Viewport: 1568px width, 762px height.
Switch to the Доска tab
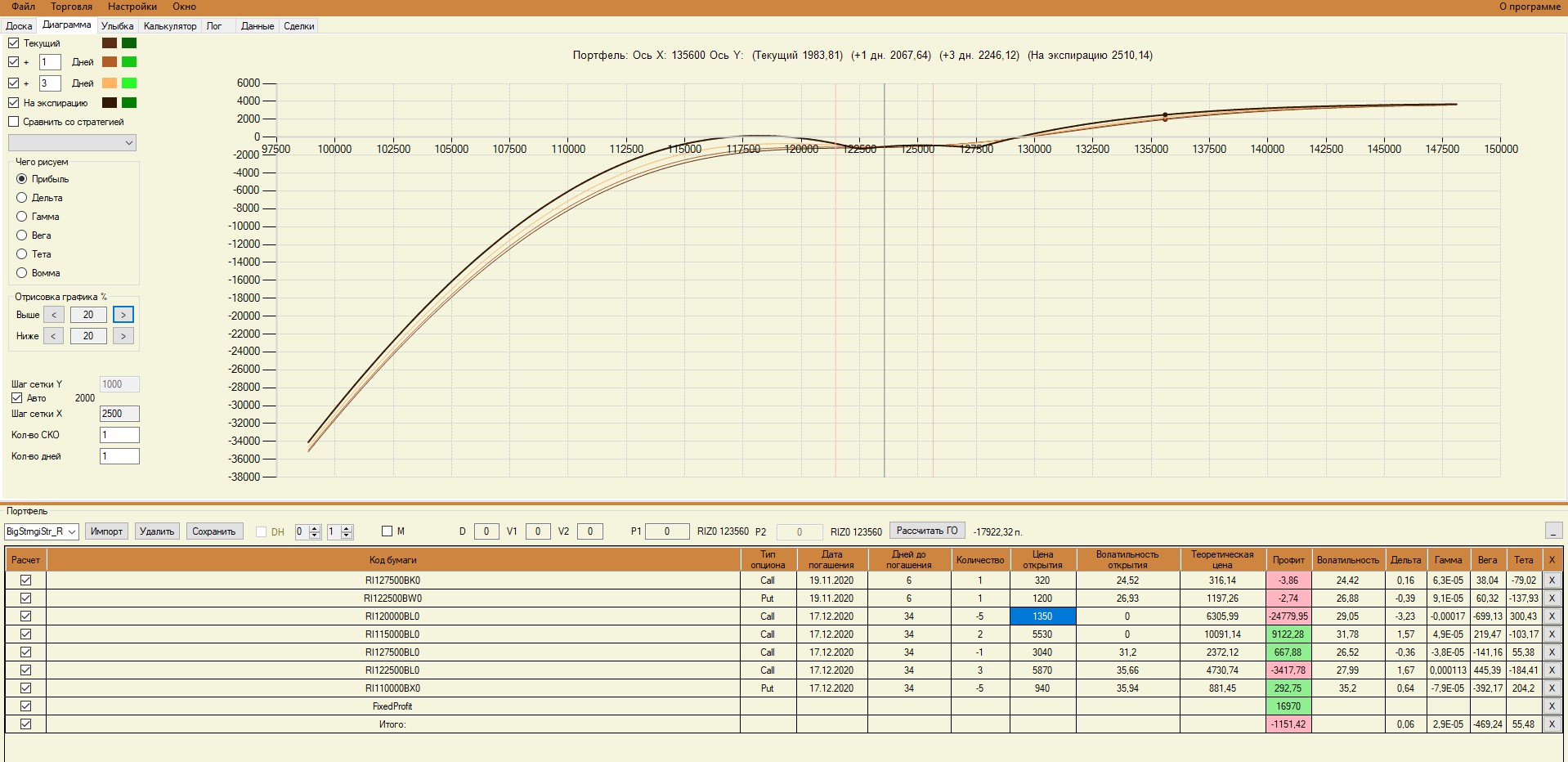tap(19, 26)
